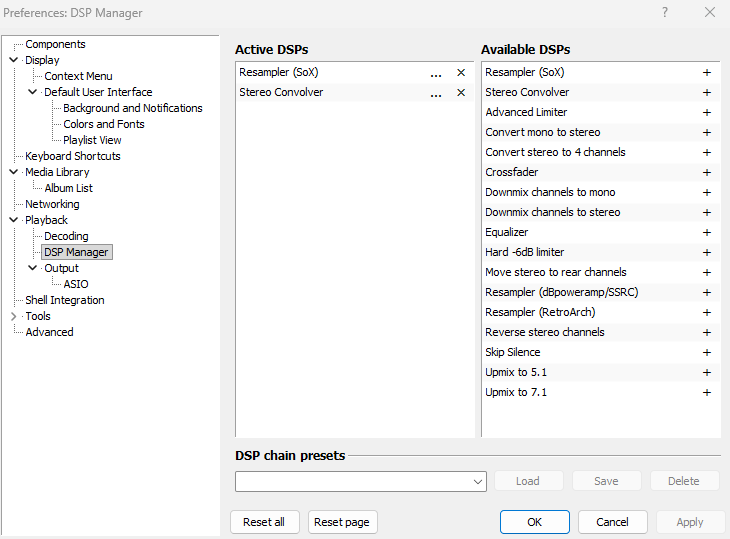
Task: Add Resampler (RetroArch) DSP
Action: tap(707, 313)
